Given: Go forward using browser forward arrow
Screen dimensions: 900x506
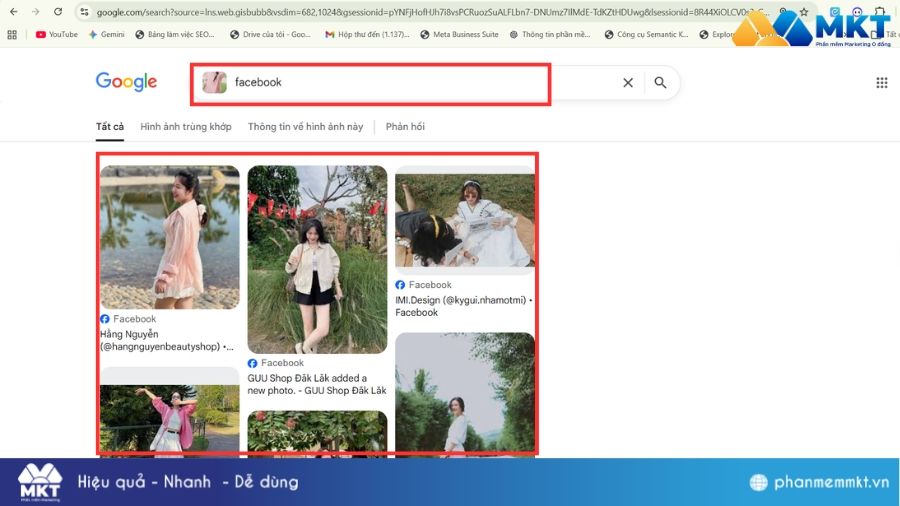Looking at the screenshot, I should click(x=36, y=11).
